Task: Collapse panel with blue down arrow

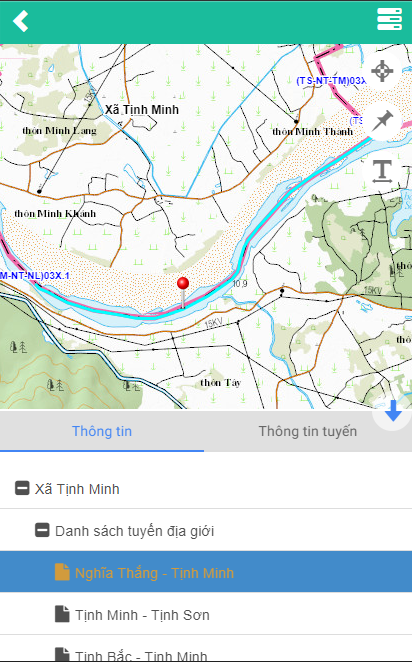Action: [x=393, y=411]
